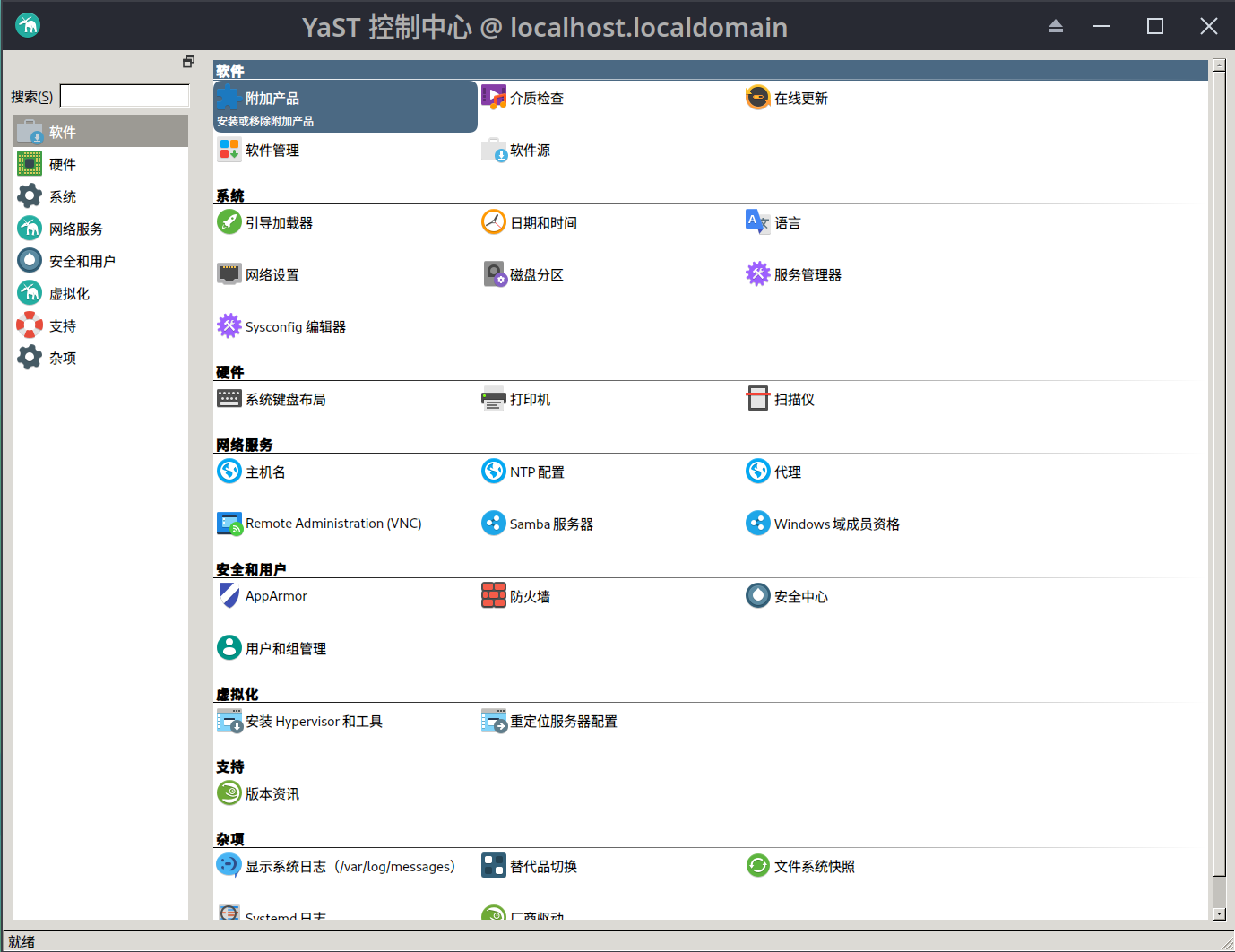The image size is (1235, 952).
Task: Open 重定位服务器配置 icon
Action: (494, 720)
